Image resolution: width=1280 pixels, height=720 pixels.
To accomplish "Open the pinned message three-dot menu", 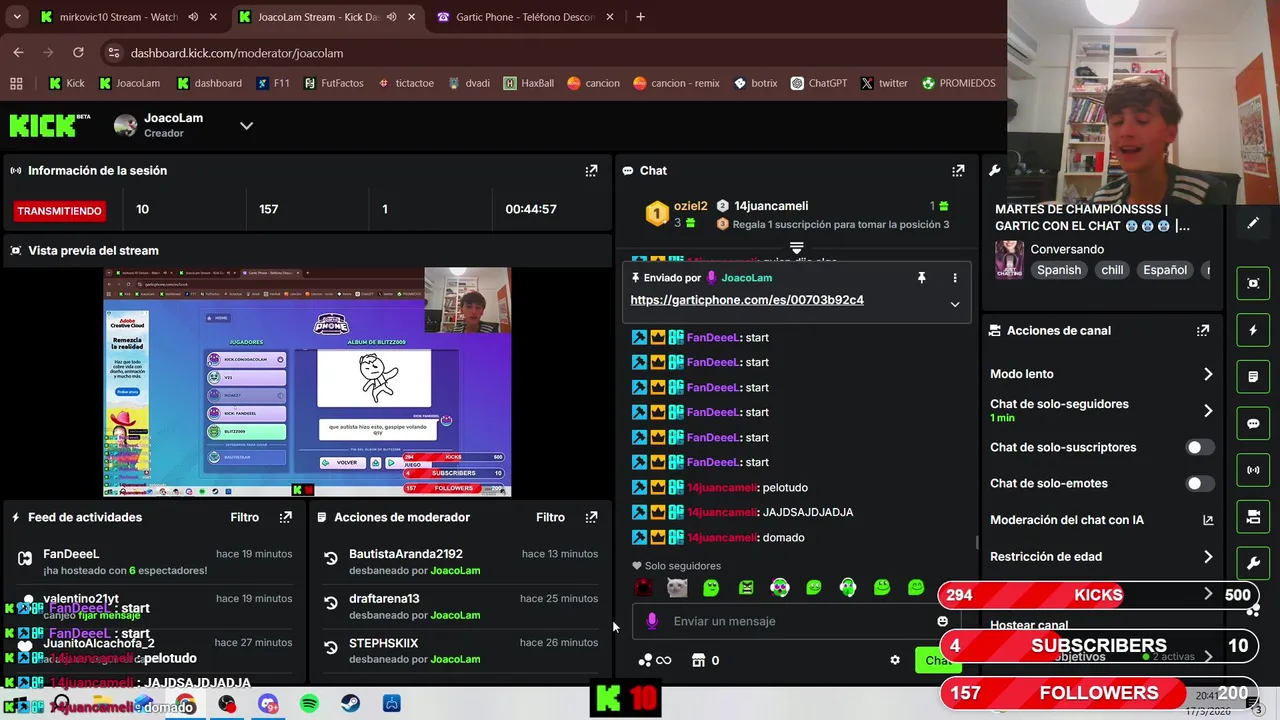I will 955,278.
